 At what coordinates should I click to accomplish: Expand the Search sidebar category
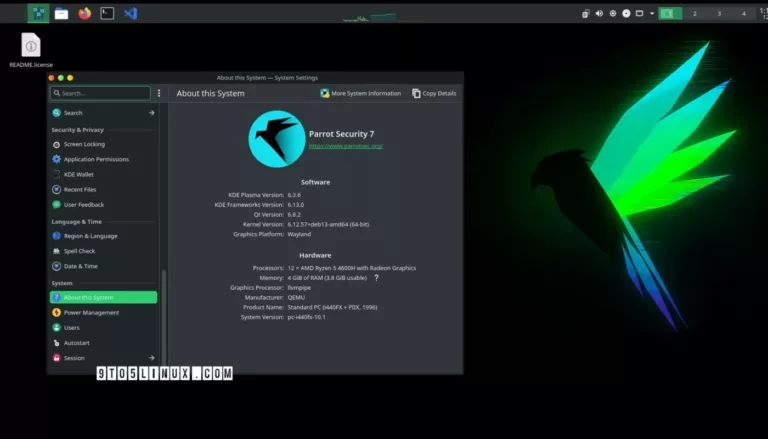point(152,113)
